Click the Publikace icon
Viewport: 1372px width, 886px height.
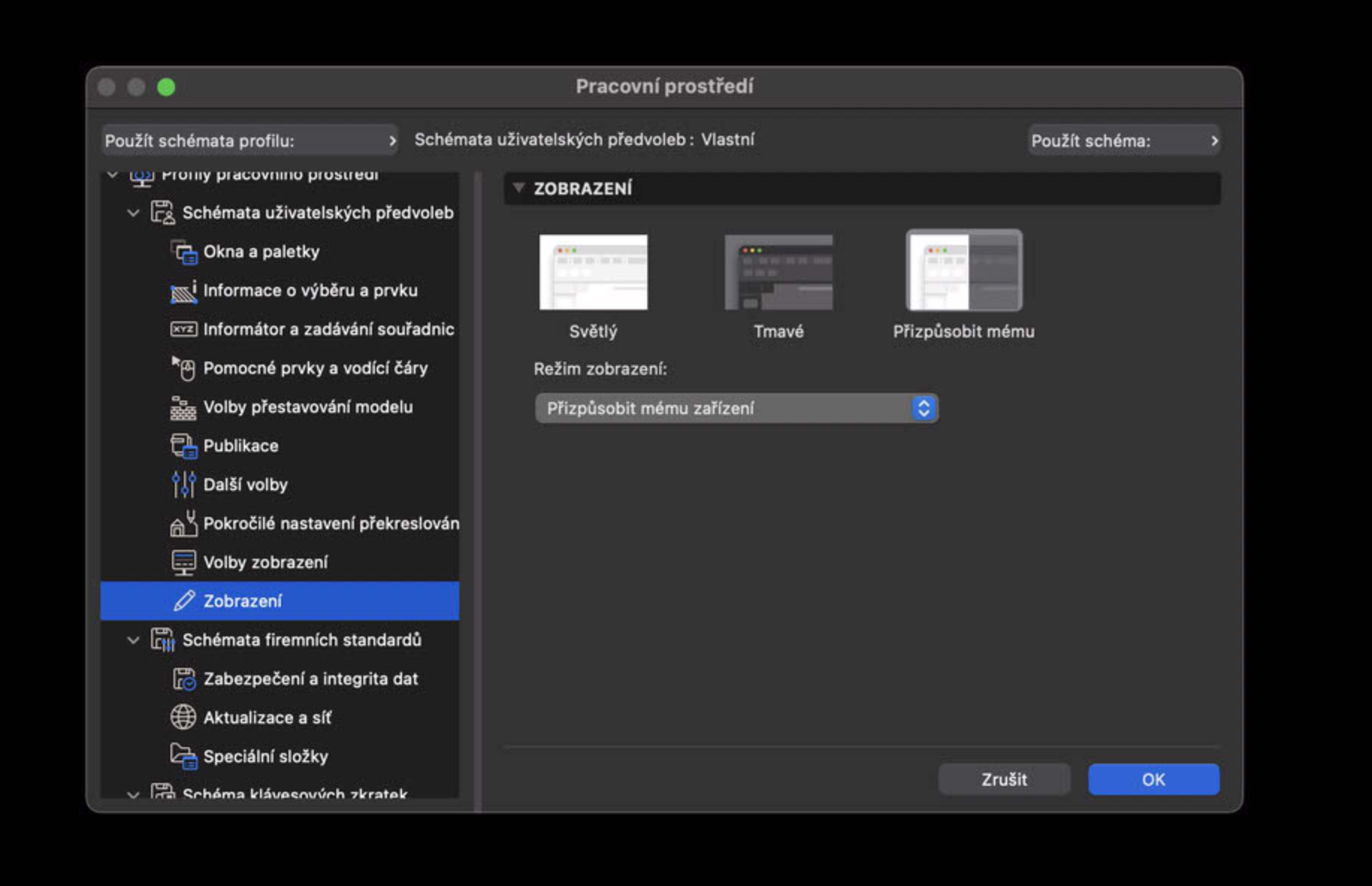click(183, 446)
